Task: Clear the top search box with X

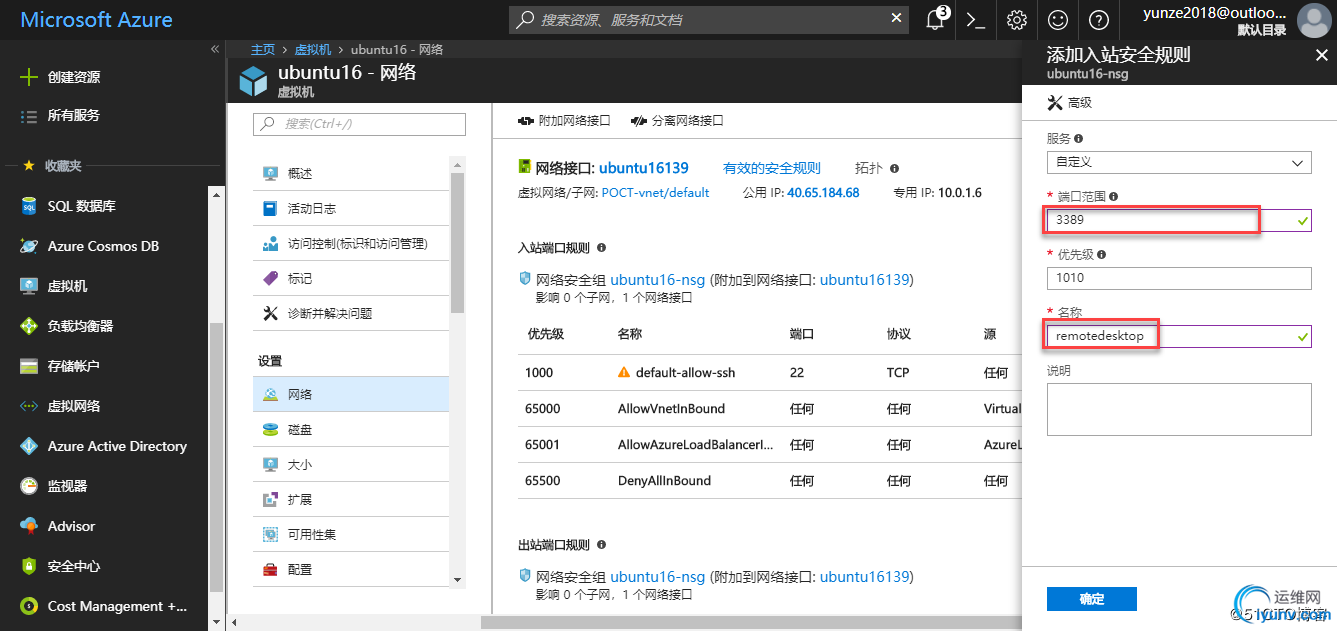Action: 896,18
